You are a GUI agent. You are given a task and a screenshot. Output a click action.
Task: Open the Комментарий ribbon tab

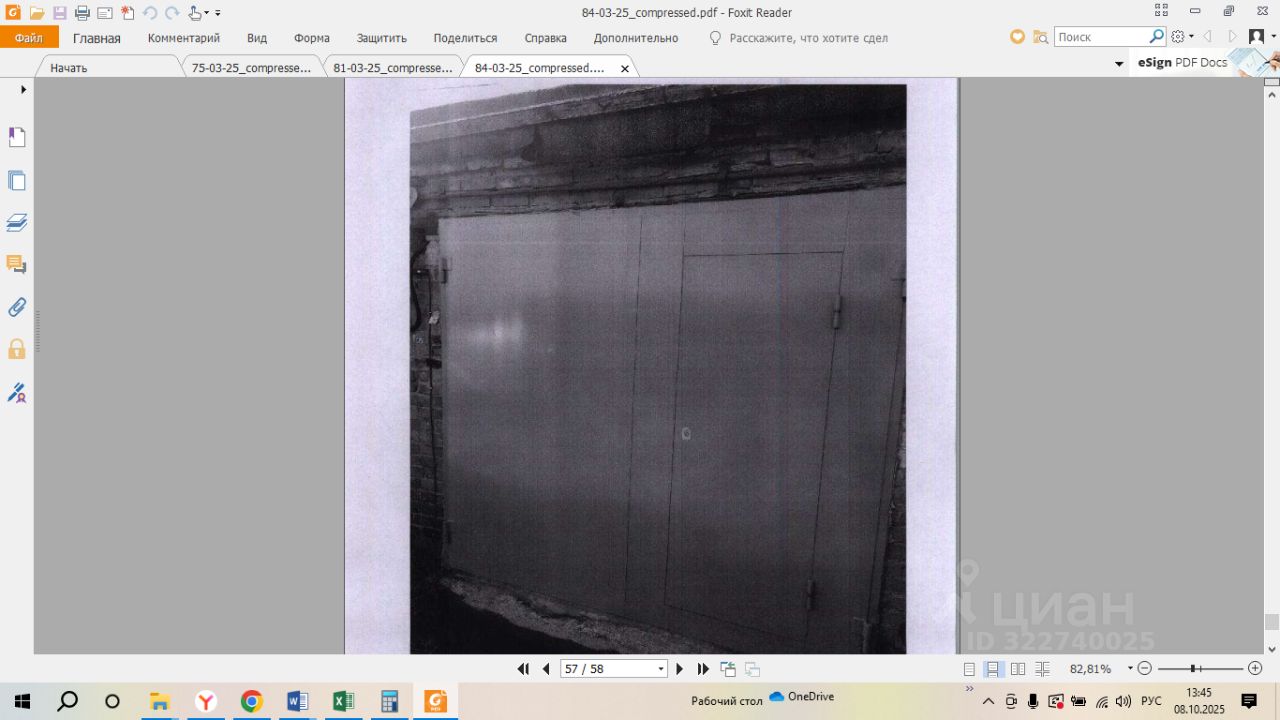pyautogui.click(x=184, y=38)
